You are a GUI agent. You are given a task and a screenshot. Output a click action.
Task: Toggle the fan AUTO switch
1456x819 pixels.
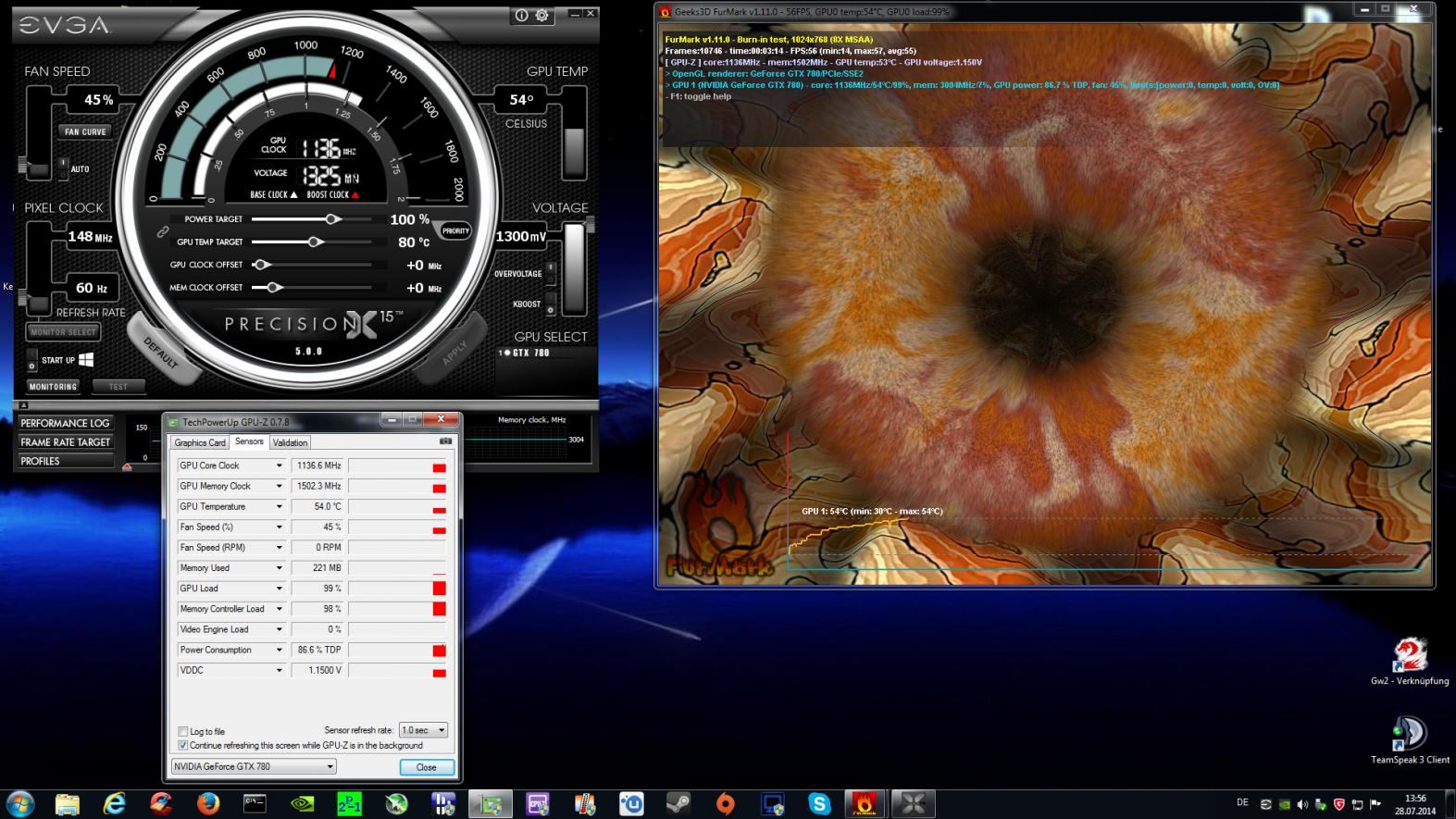62,168
